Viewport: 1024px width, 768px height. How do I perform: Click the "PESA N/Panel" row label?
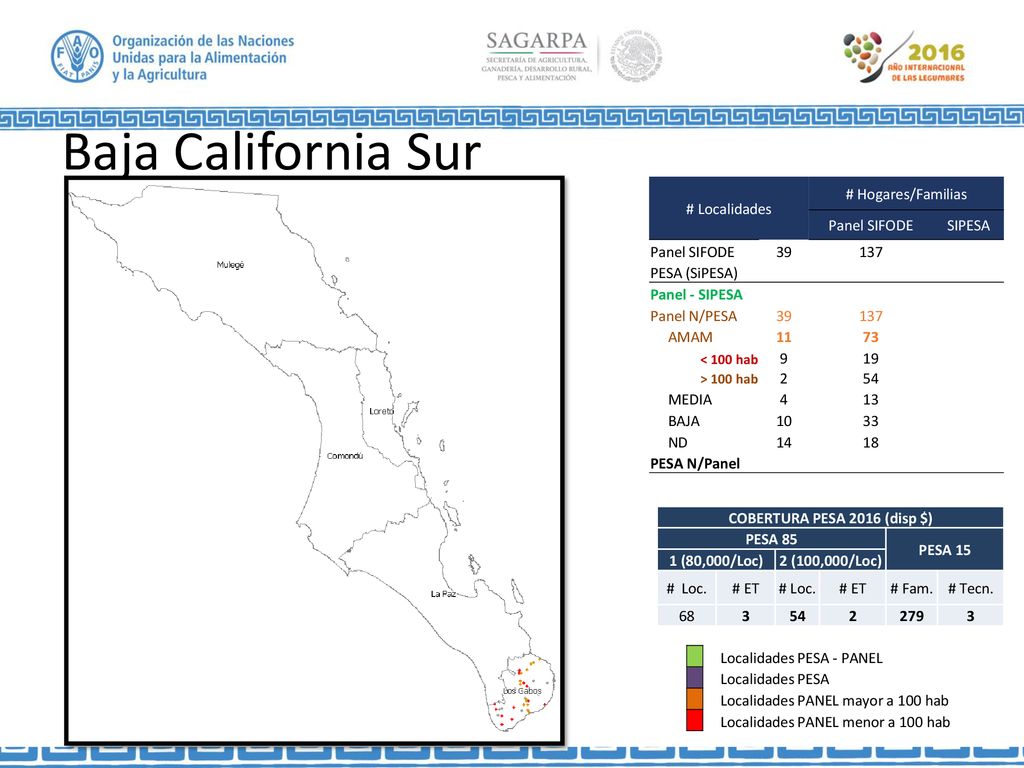click(x=695, y=464)
